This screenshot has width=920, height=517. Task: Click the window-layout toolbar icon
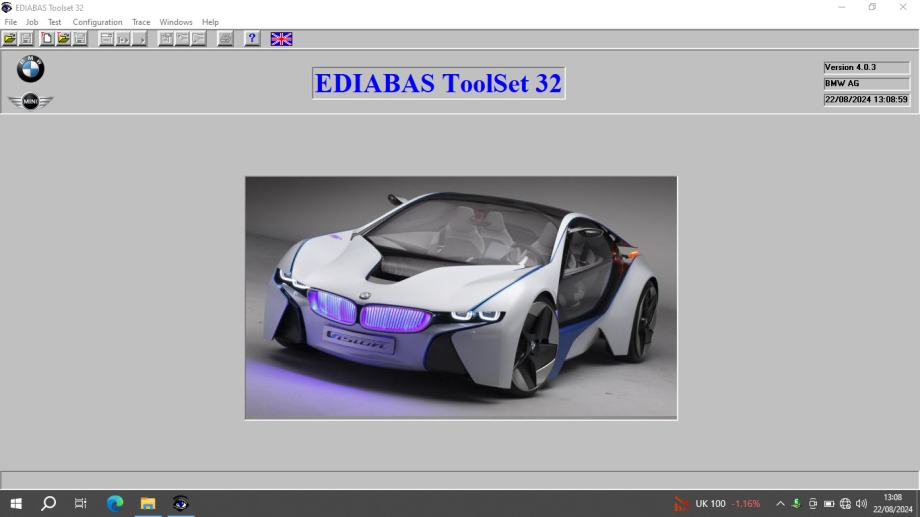(106, 39)
